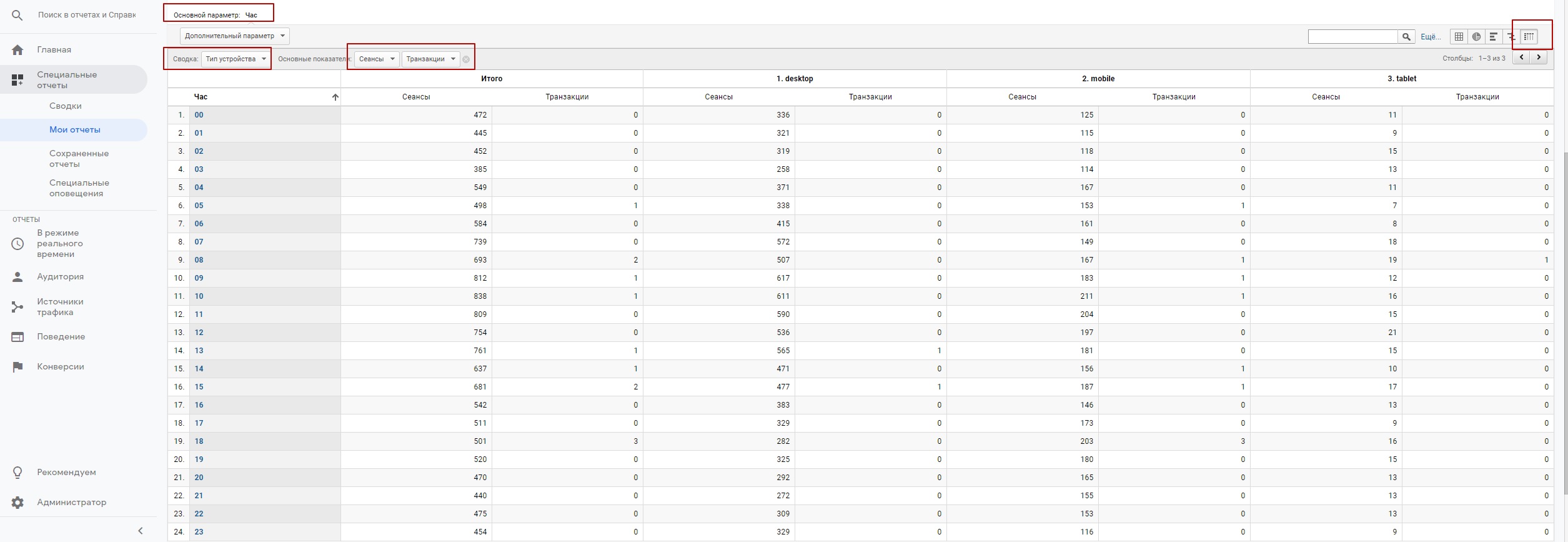This screenshot has width=1568, height=542.
Task: Click the hour 08 link
Action: point(199,260)
